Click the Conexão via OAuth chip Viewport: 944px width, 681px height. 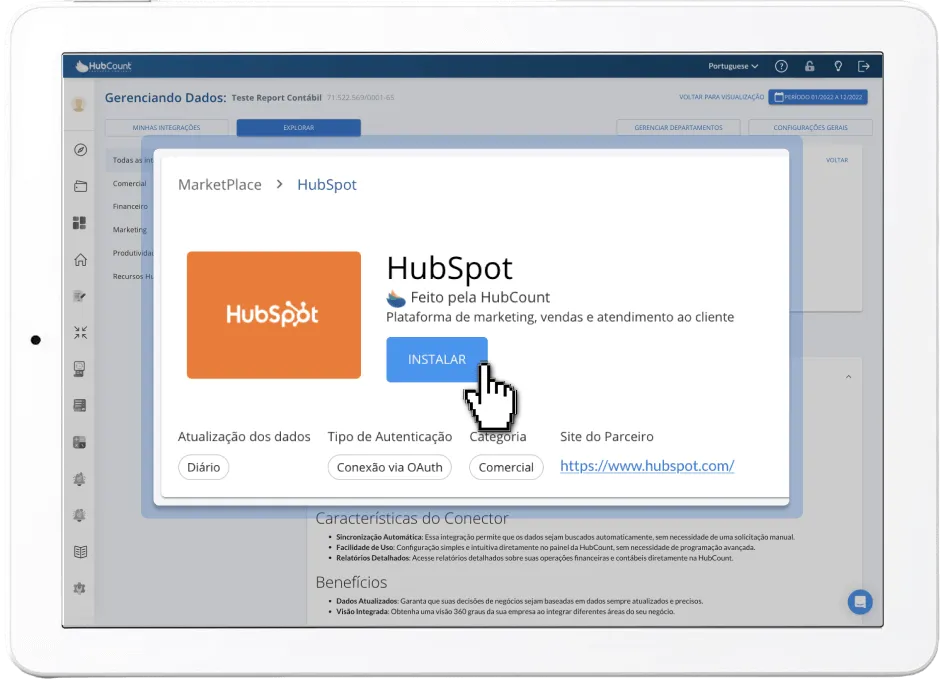(x=390, y=467)
